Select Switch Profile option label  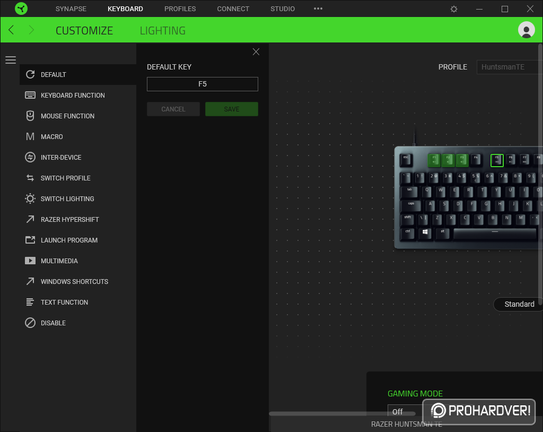click(x=65, y=178)
